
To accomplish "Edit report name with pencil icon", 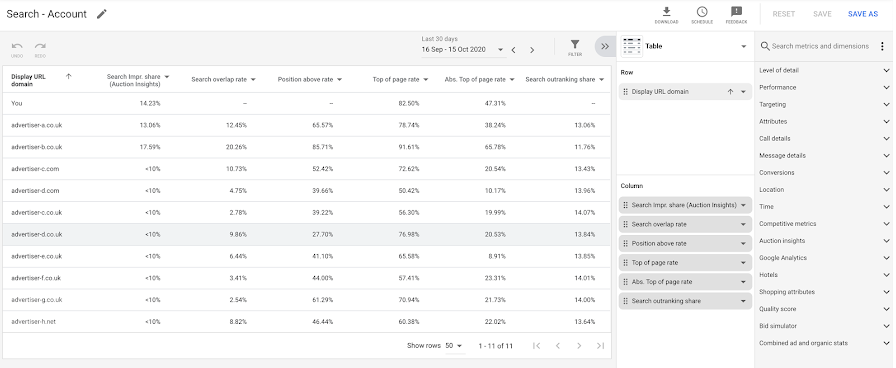I will (102, 14).
